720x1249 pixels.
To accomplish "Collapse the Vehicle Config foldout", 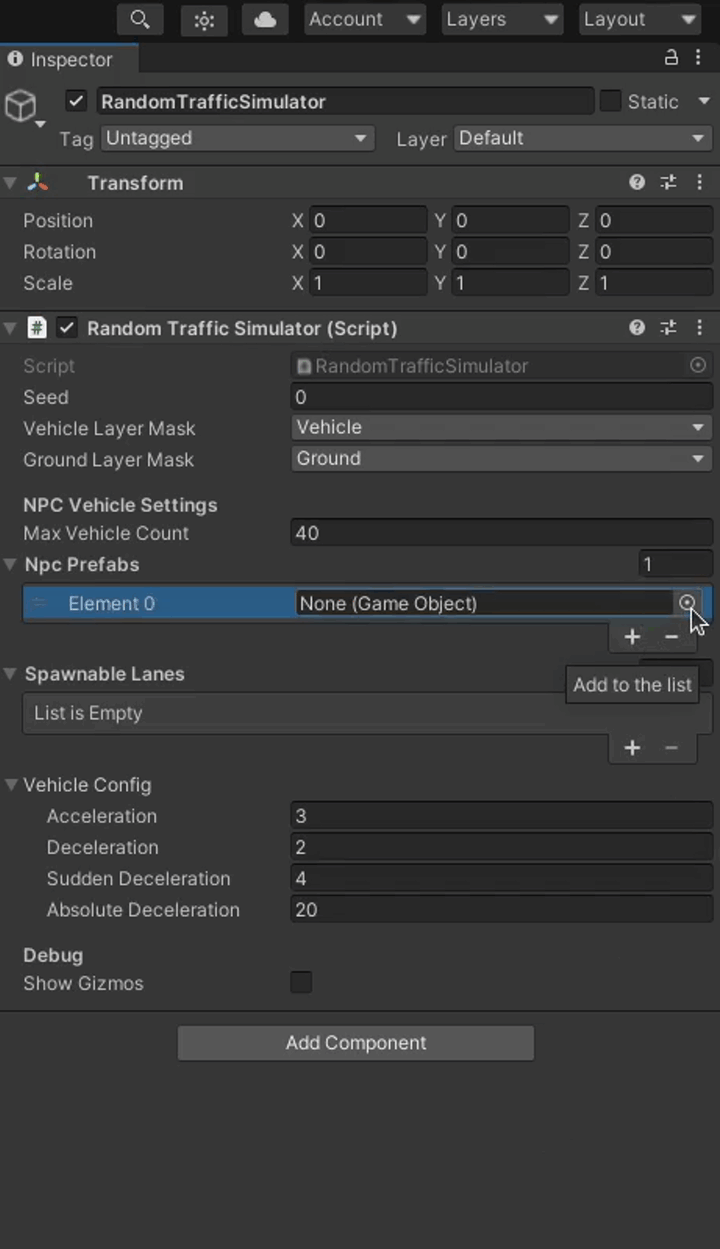I will (10, 785).
